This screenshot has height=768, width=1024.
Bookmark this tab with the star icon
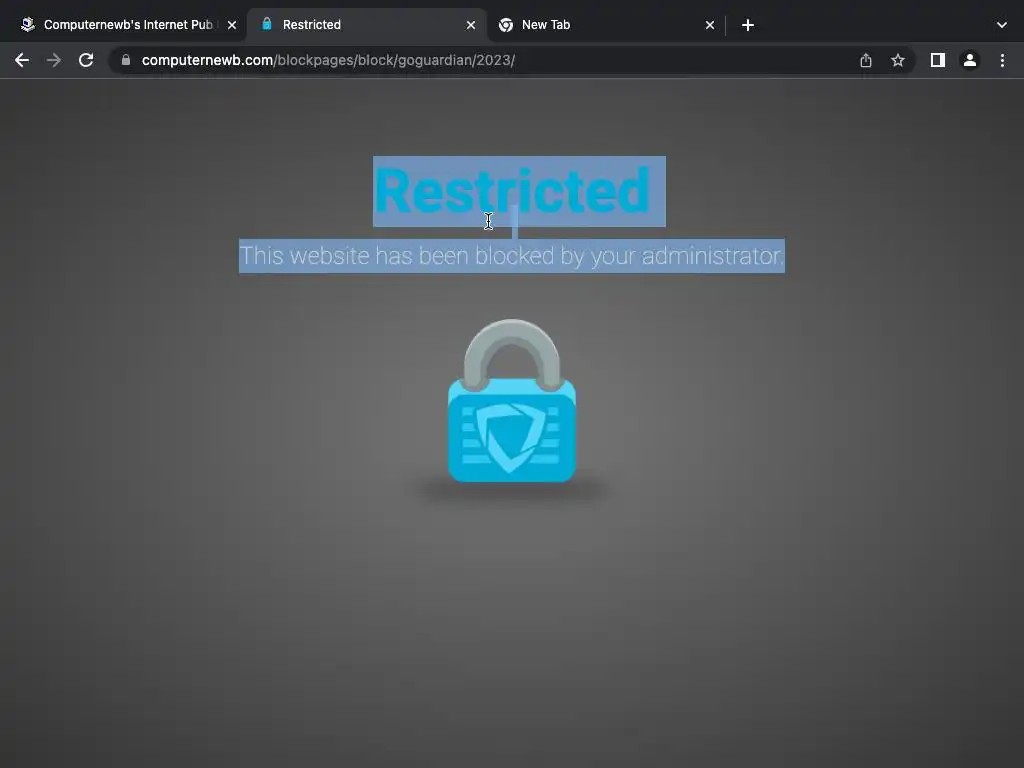coord(898,60)
